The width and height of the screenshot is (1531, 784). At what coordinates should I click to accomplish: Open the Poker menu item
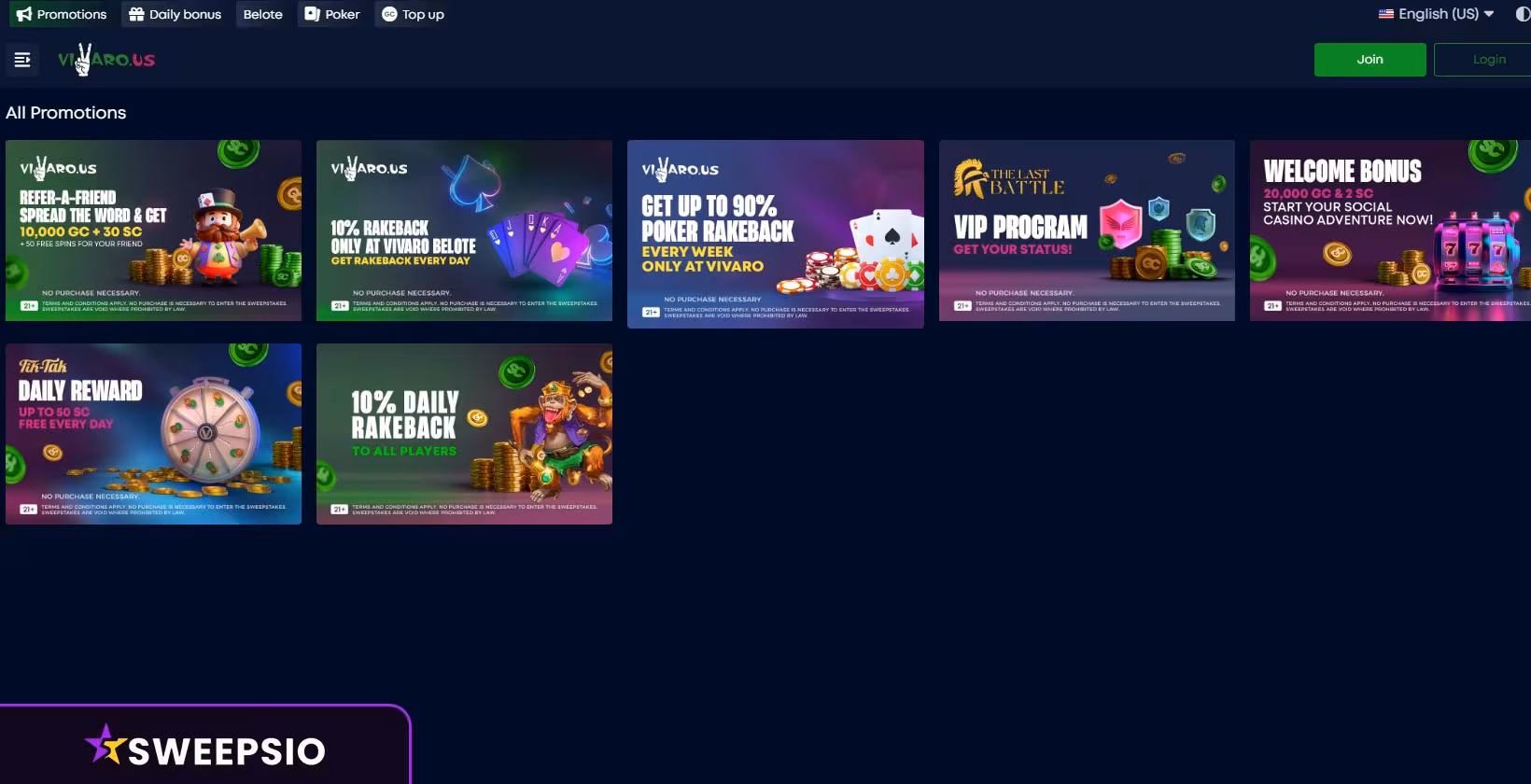click(x=332, y=14)
